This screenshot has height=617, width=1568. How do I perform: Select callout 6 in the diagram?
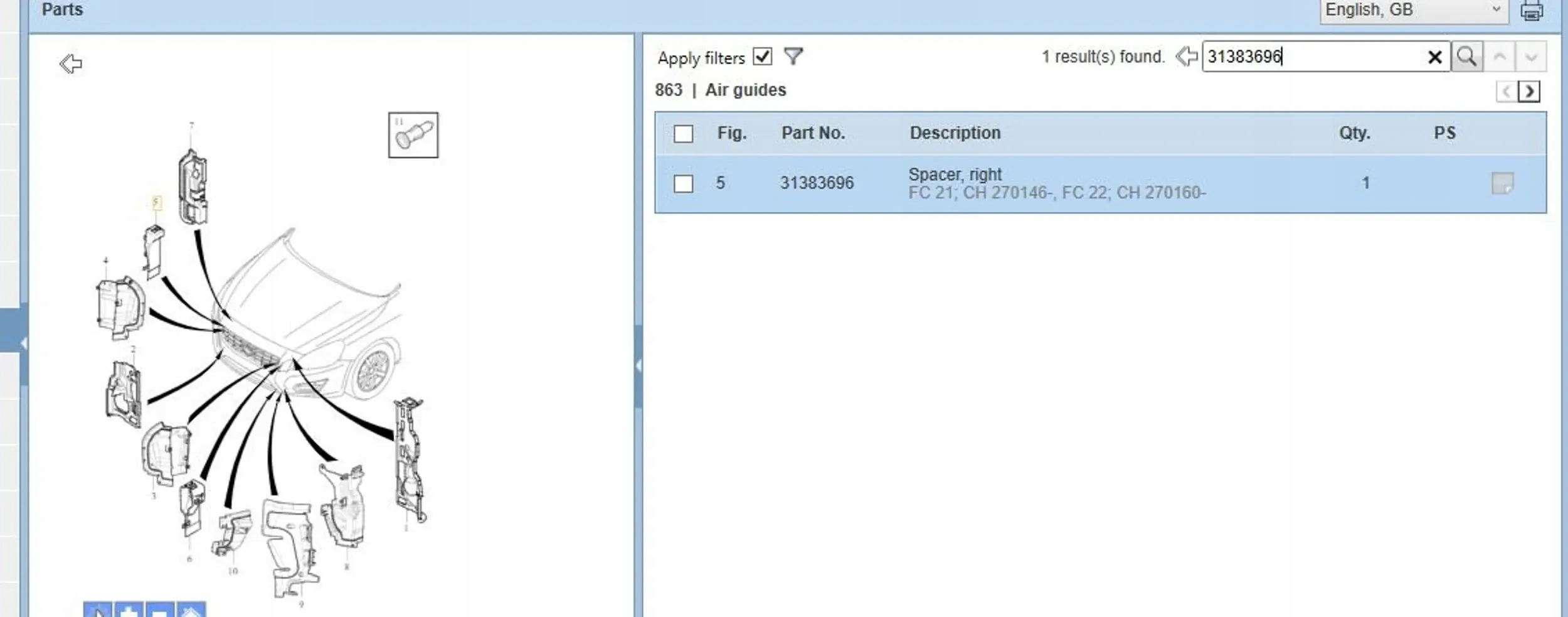point(189,559)
